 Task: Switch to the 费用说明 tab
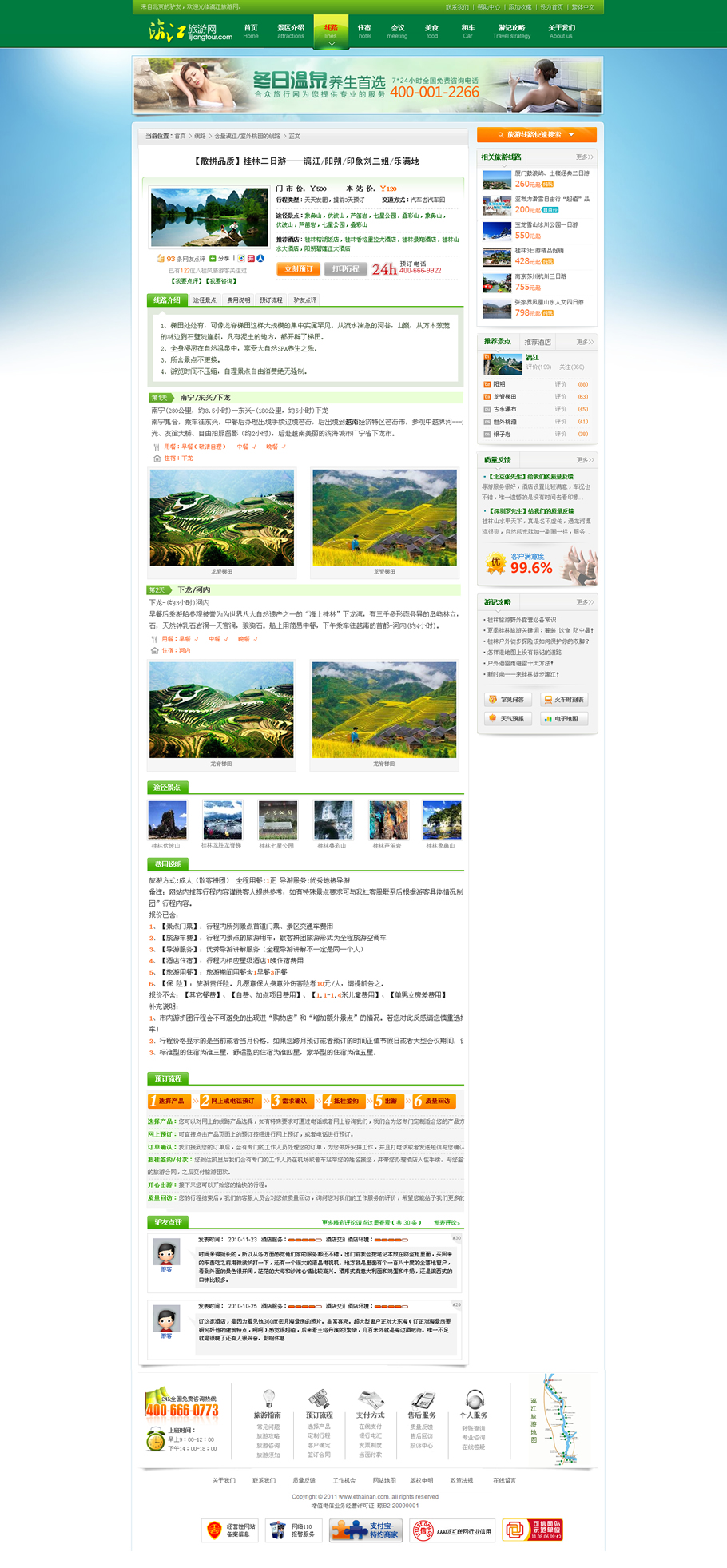(x=238, y=300)
